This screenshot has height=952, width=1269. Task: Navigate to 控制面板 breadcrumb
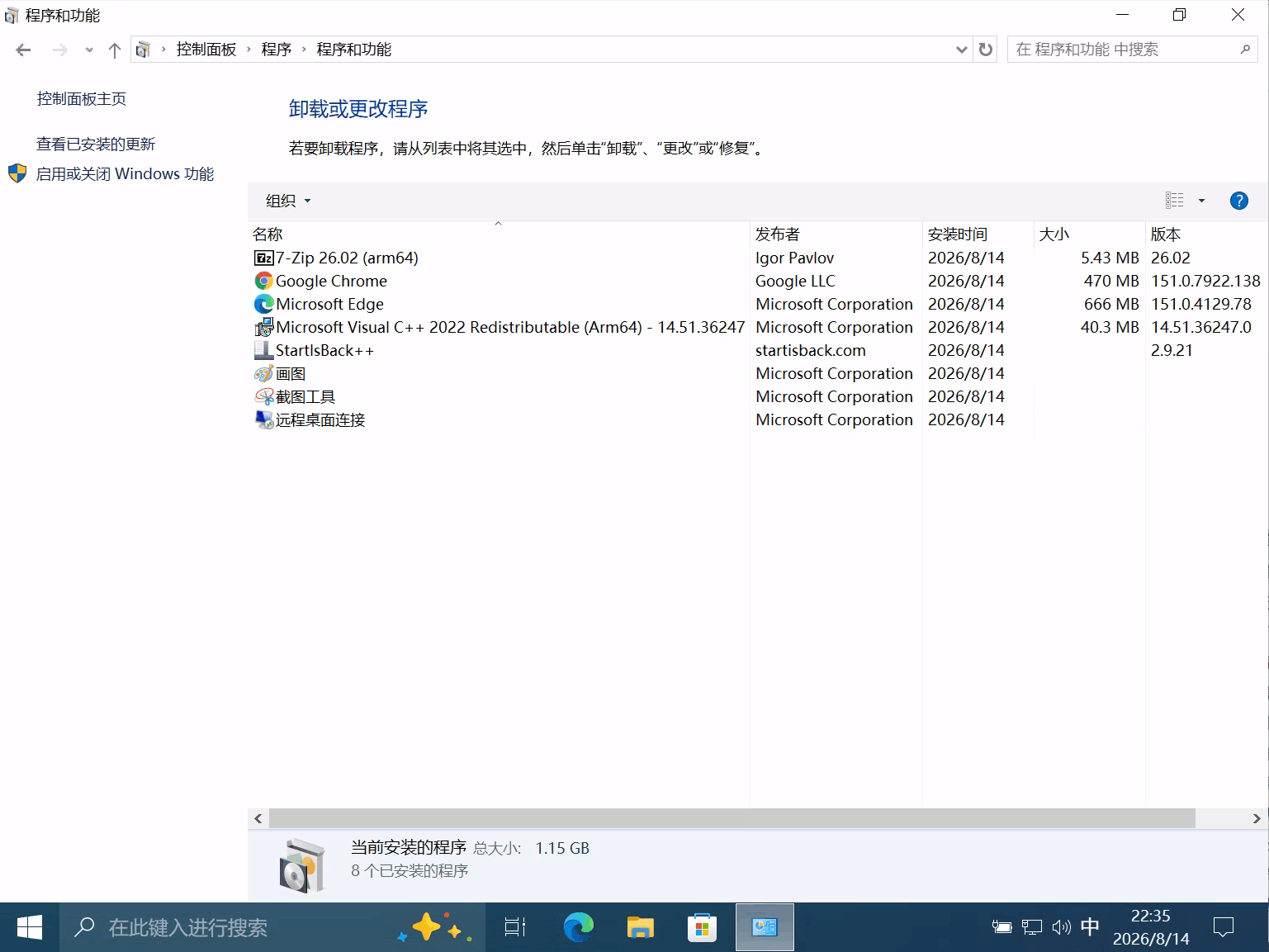tap(206, 50)
